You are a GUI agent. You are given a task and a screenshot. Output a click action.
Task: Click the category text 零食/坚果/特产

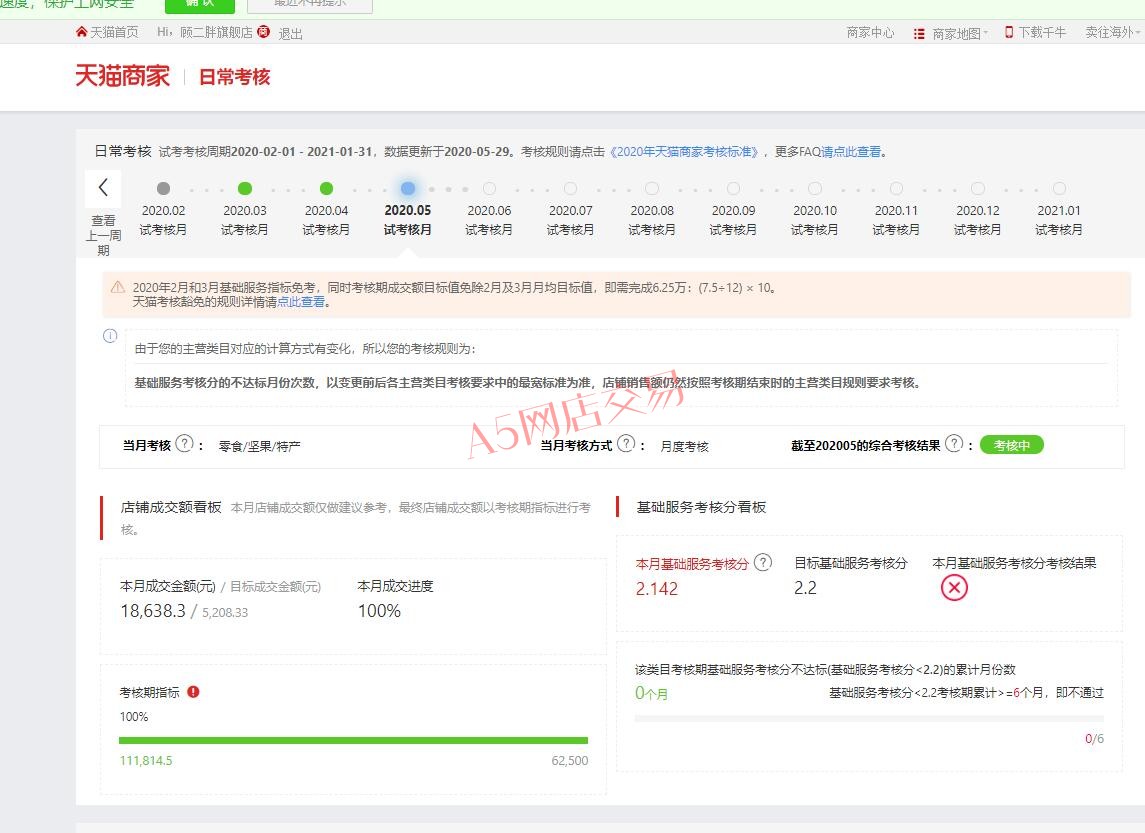point(259,446)
